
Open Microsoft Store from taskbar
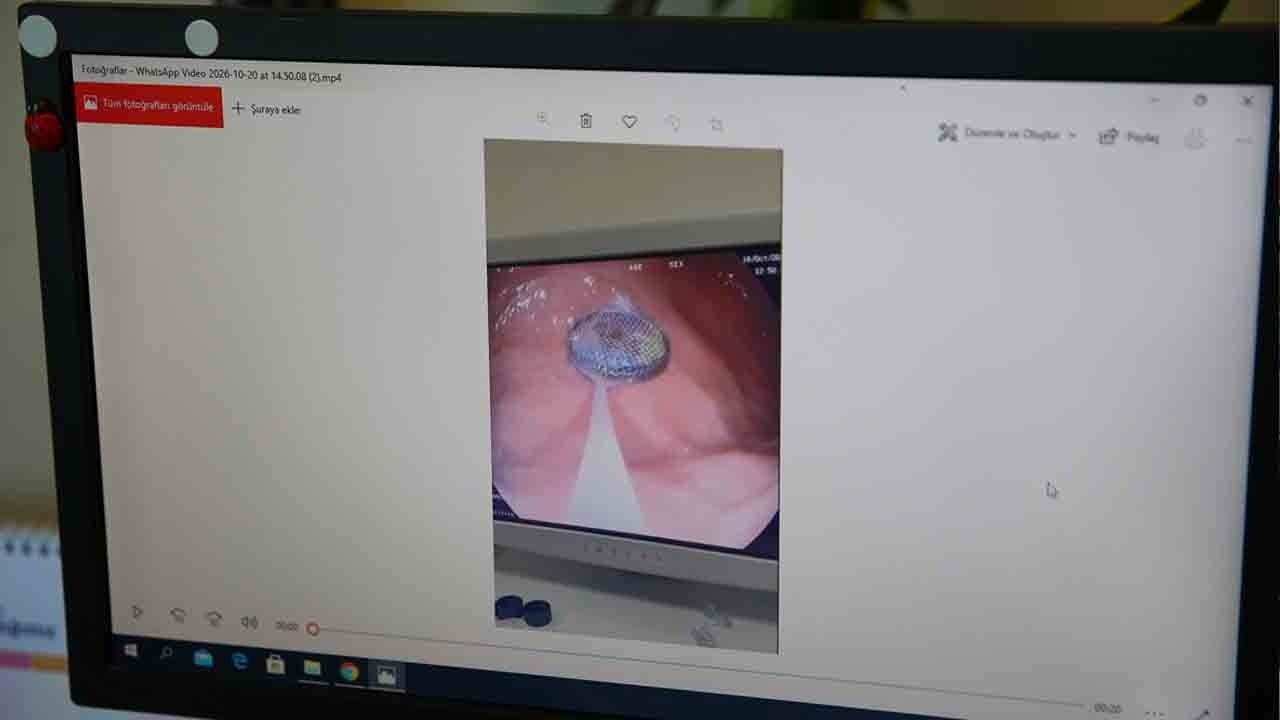coord(276,664)
